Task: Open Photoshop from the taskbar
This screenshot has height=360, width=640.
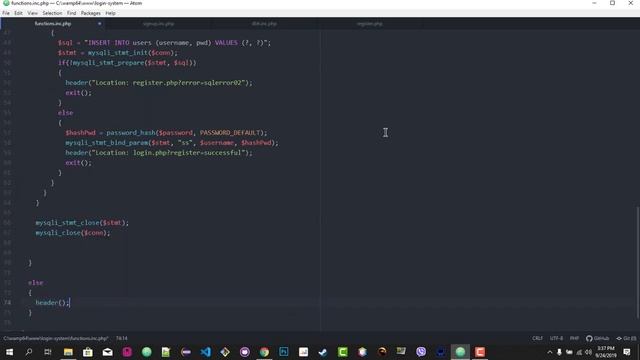Action: tap(284, 352)
